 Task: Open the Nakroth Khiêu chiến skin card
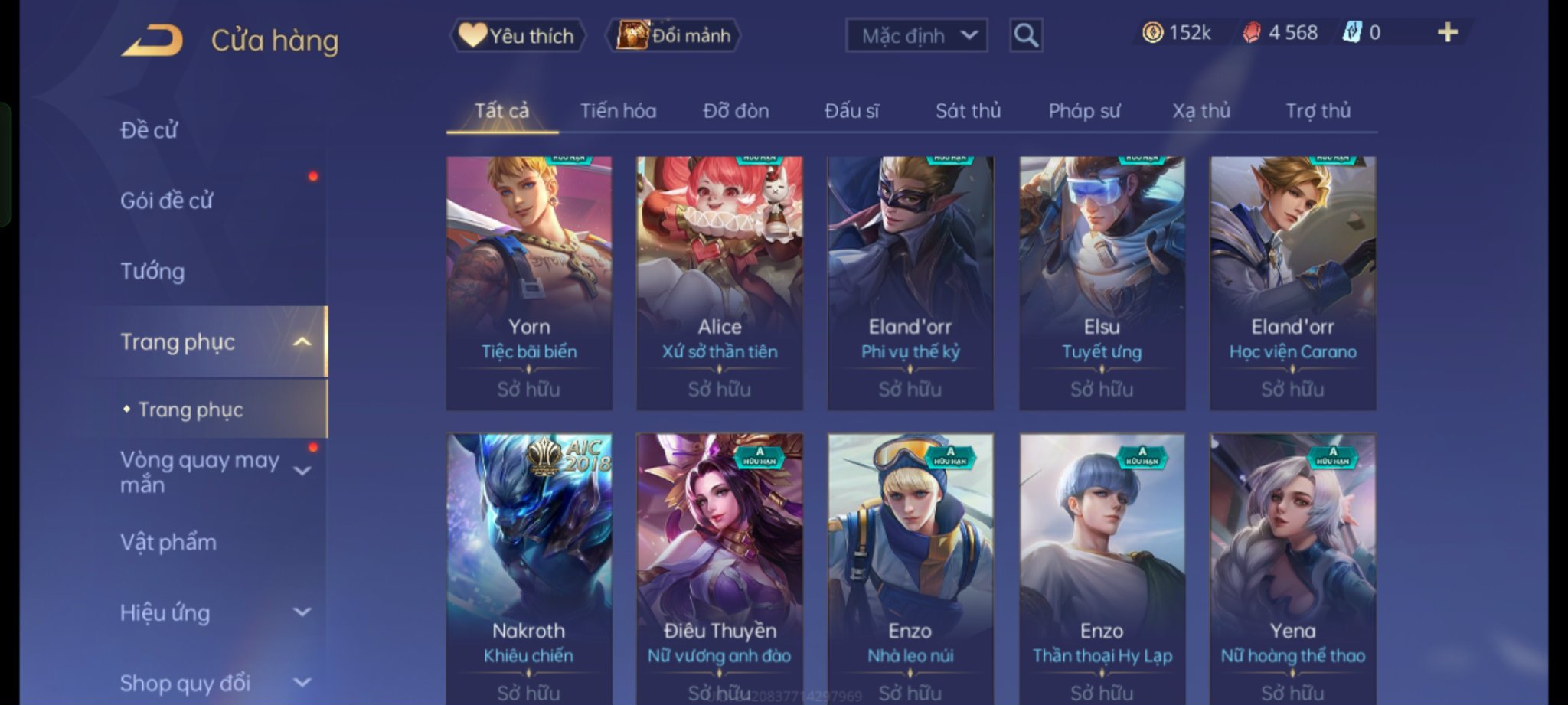coord(529,569)
